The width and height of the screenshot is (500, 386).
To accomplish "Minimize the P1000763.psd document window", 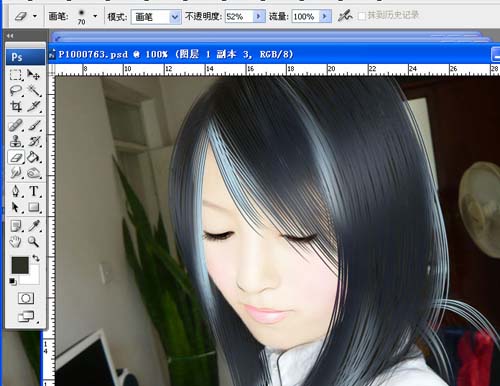I will click(496, 55).
